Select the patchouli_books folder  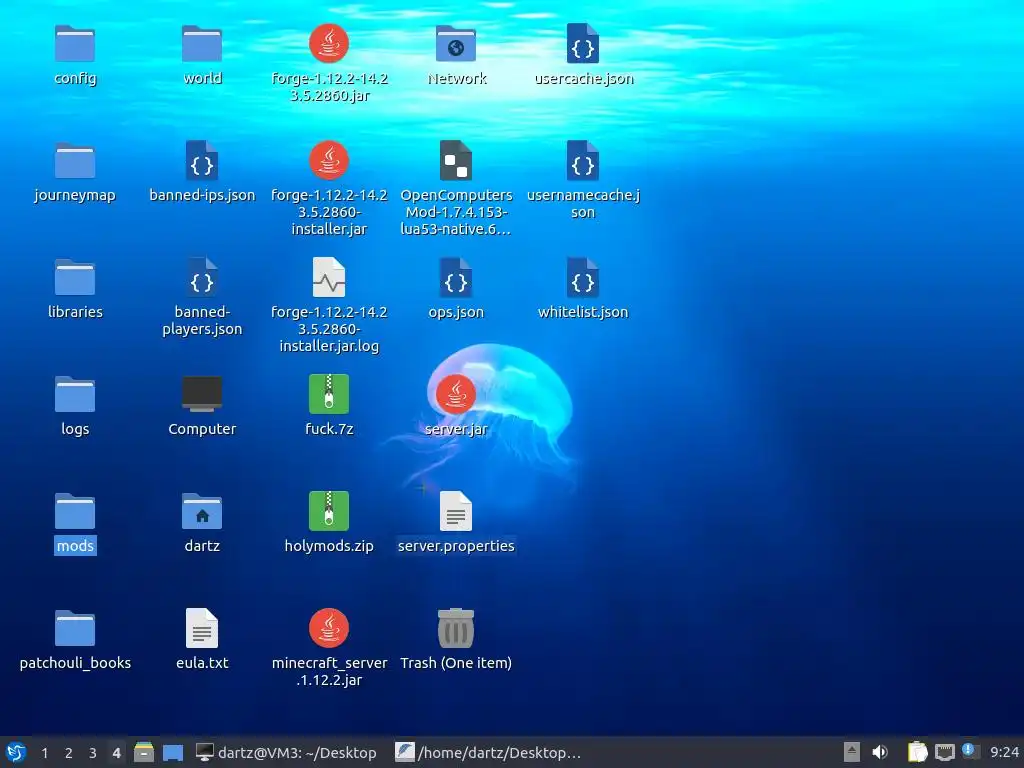pos(75,628)
